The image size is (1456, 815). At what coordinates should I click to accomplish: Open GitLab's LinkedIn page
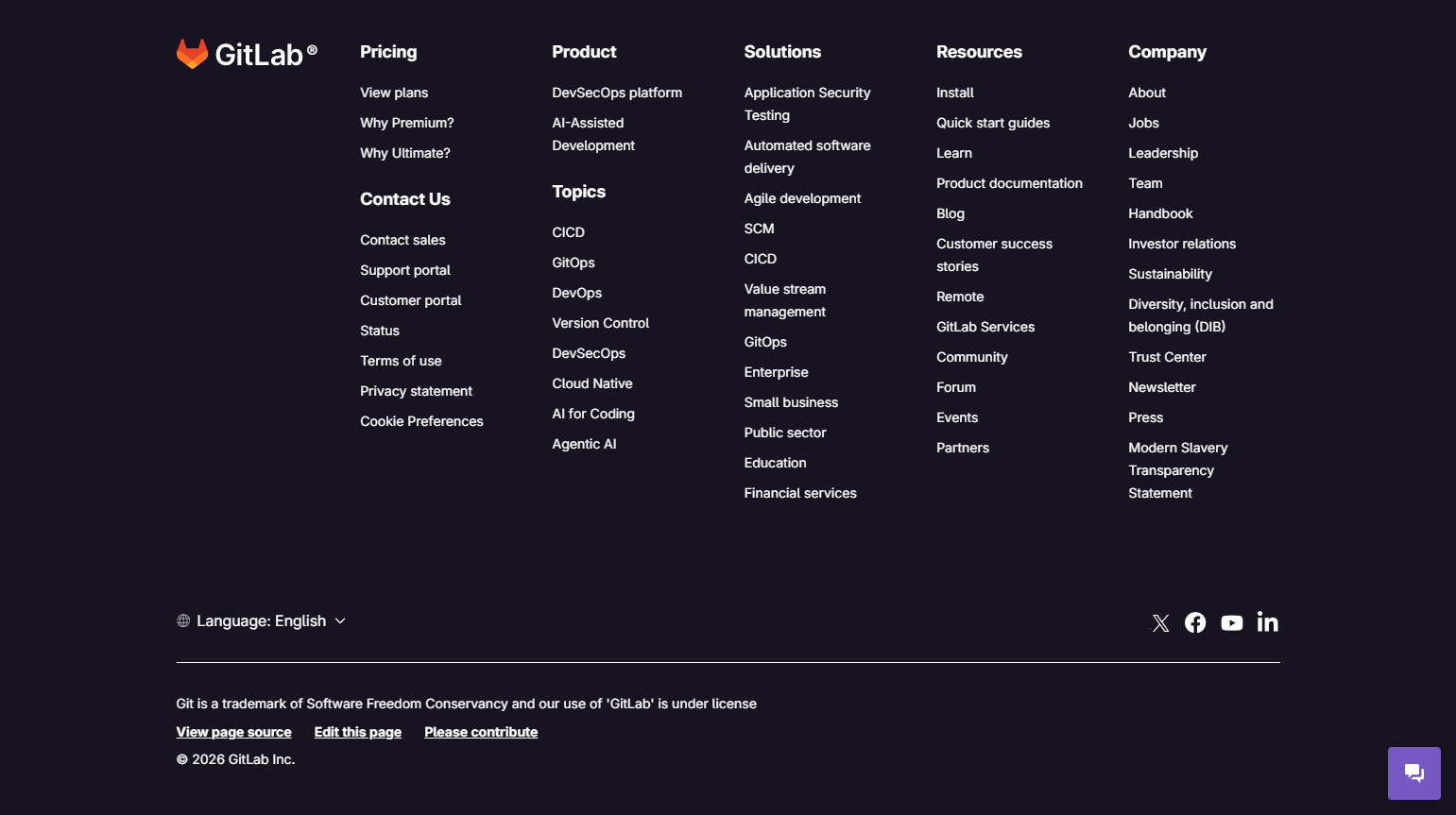click(1267, 622)
